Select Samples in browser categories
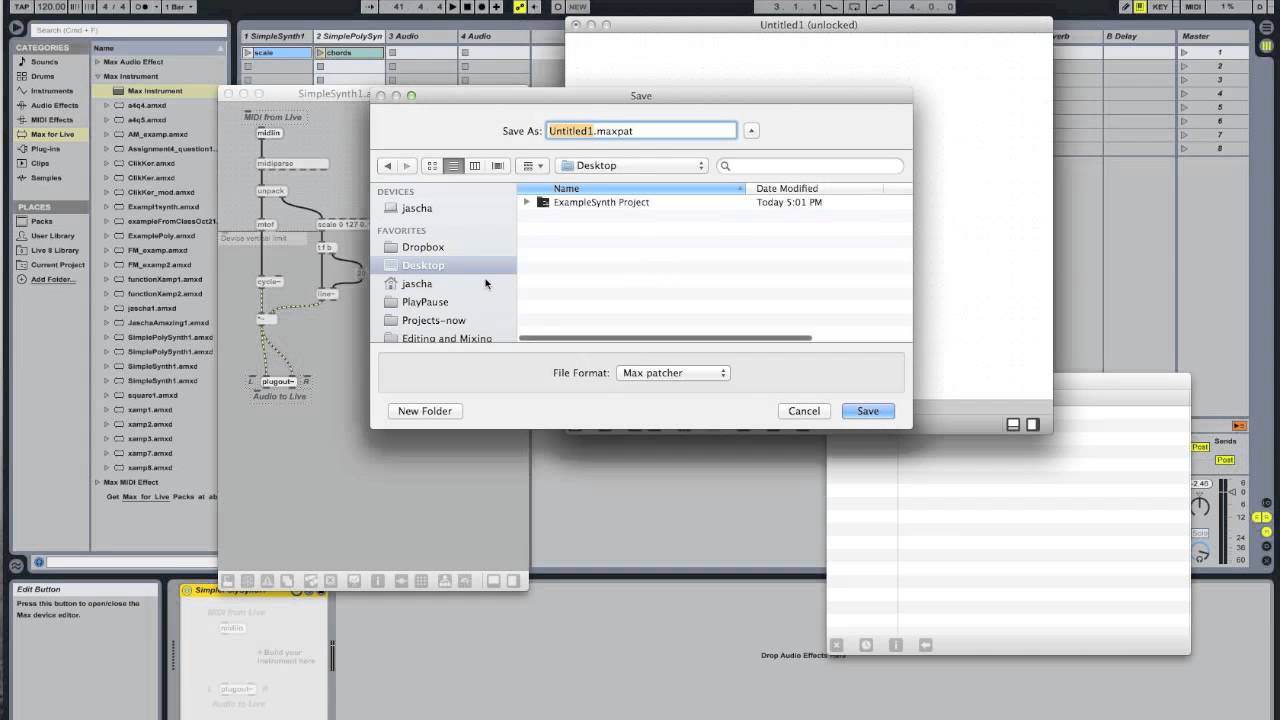Screen dimensions: 1280x720 click(x=46, y=178)
